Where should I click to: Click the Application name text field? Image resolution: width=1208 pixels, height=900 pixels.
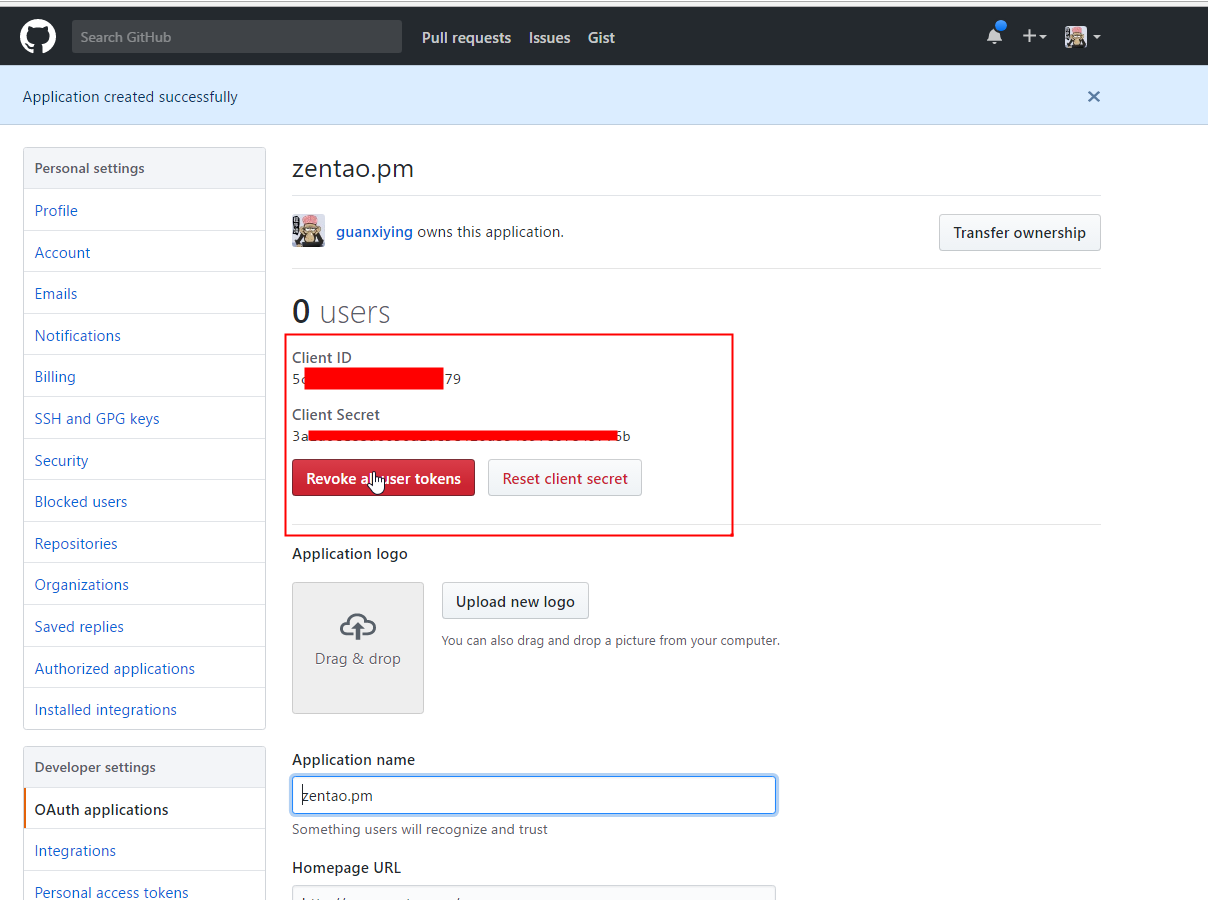534,795
